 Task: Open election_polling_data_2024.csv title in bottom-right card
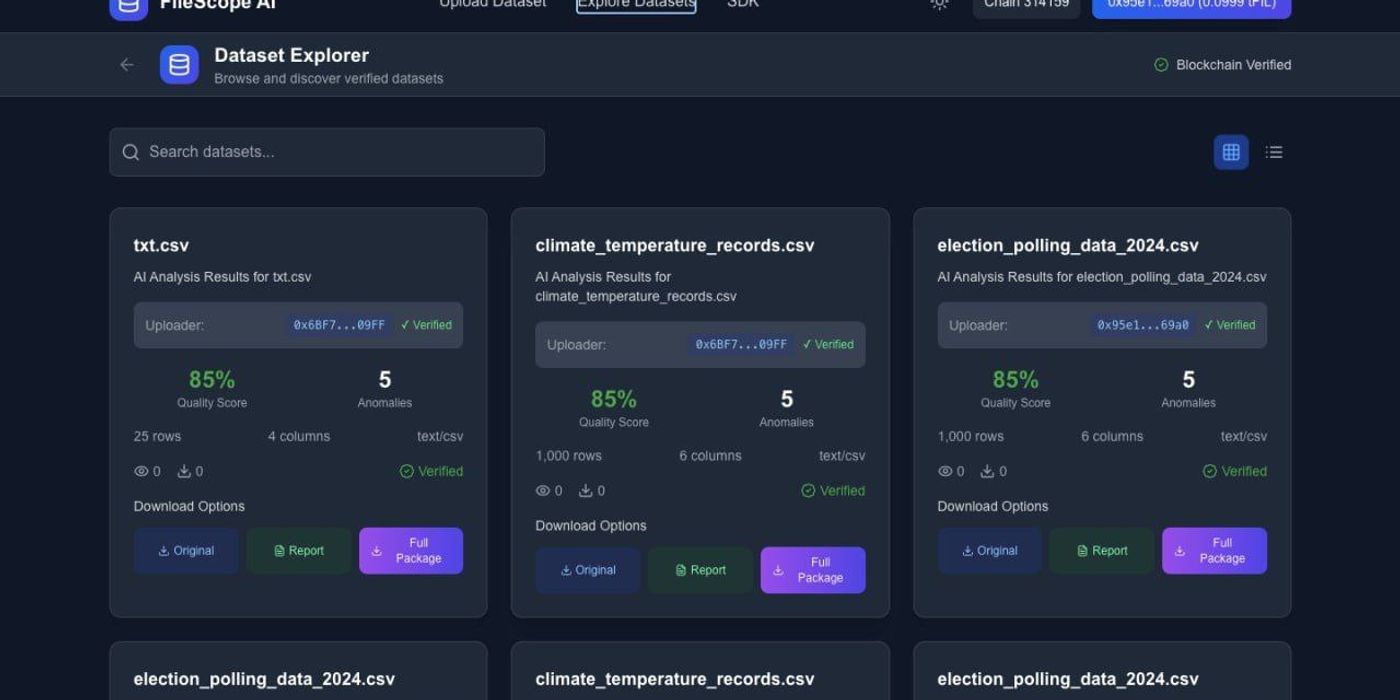(x=1068, y=679)
